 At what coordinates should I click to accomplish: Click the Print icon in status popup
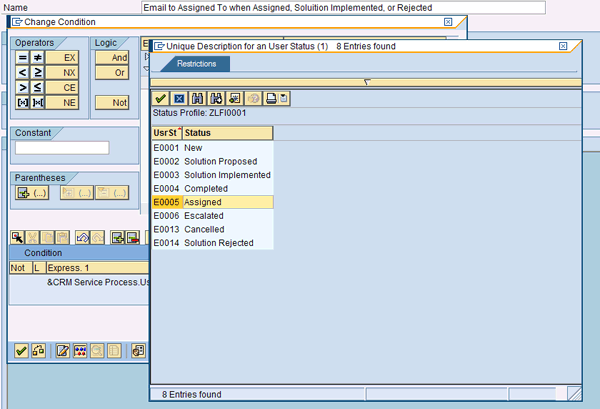[x=269, y=98]
